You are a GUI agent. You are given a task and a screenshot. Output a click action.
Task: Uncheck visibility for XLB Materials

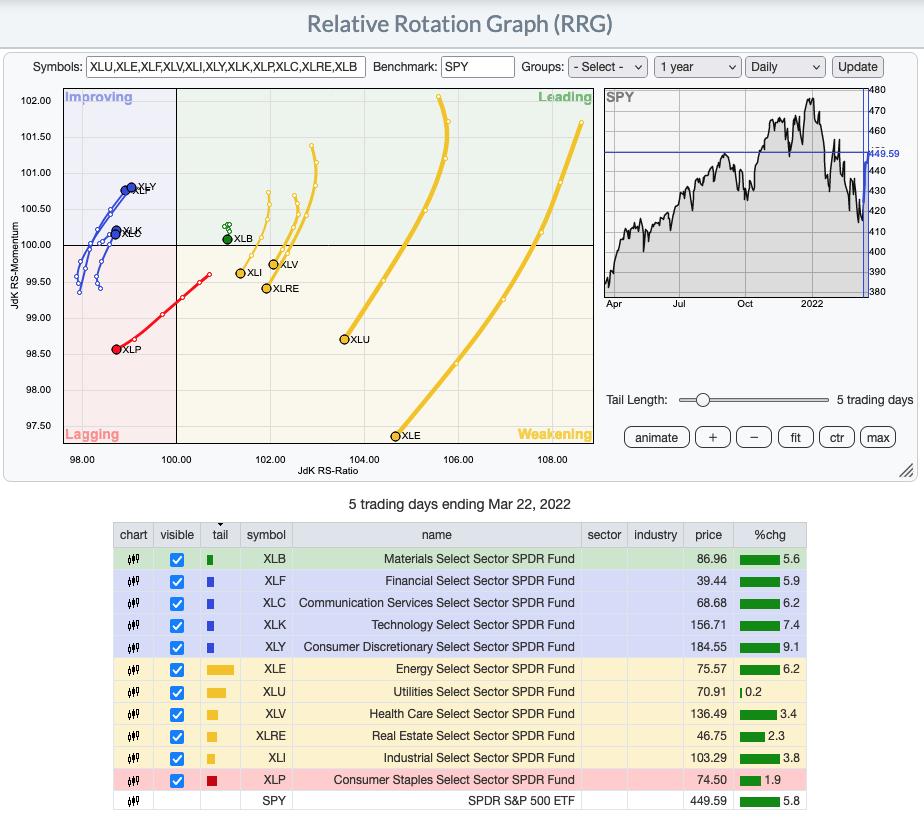click(x=177, y=559)
